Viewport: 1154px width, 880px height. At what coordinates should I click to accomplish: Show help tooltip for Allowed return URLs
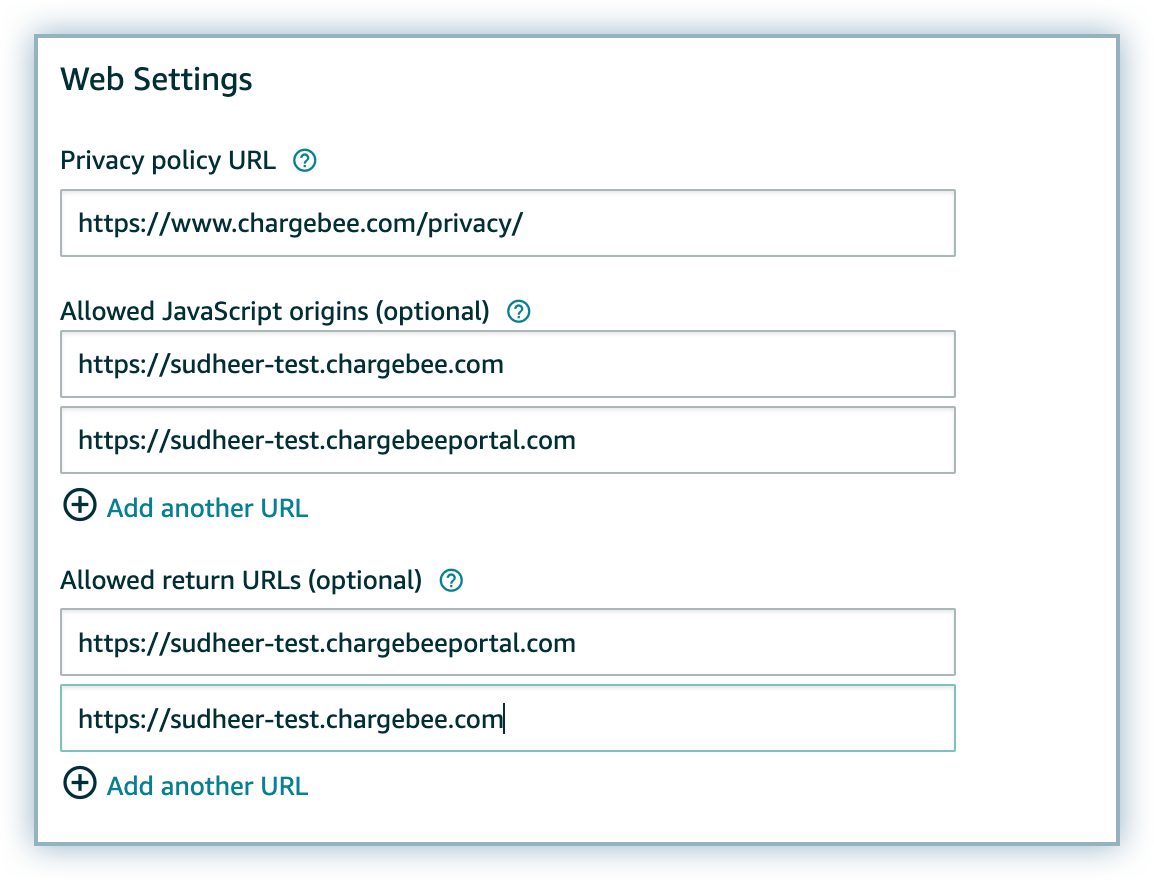(x=452, y=580)
